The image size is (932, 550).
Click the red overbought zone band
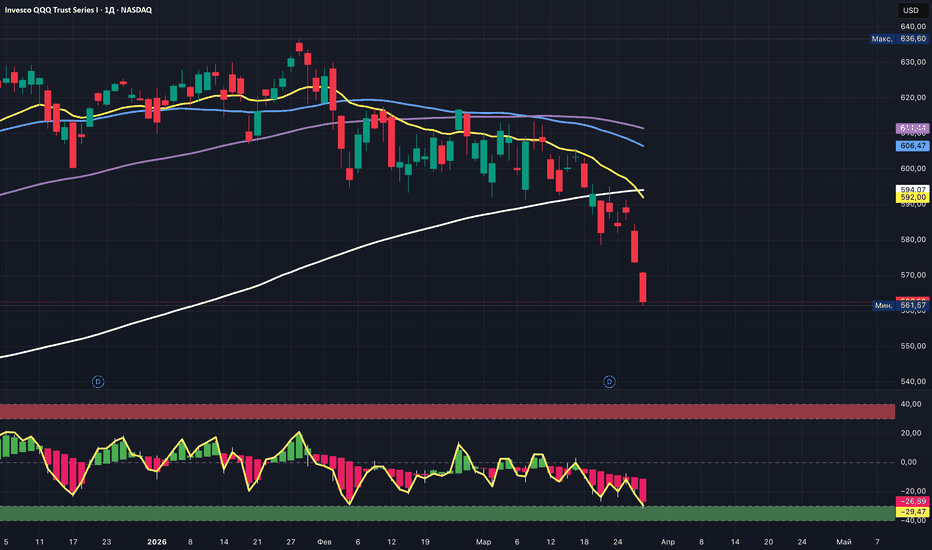tap(446, 412)
